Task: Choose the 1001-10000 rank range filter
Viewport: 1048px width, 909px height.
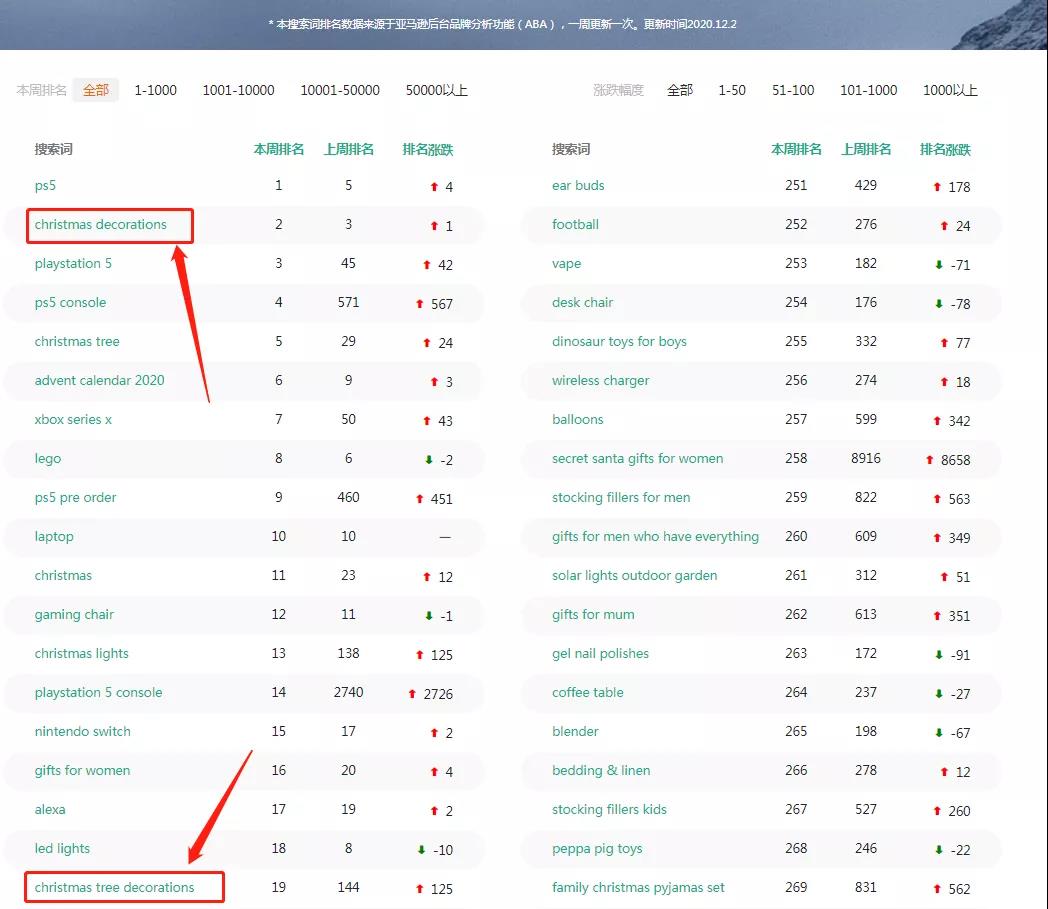Action: tap(238, 90)
